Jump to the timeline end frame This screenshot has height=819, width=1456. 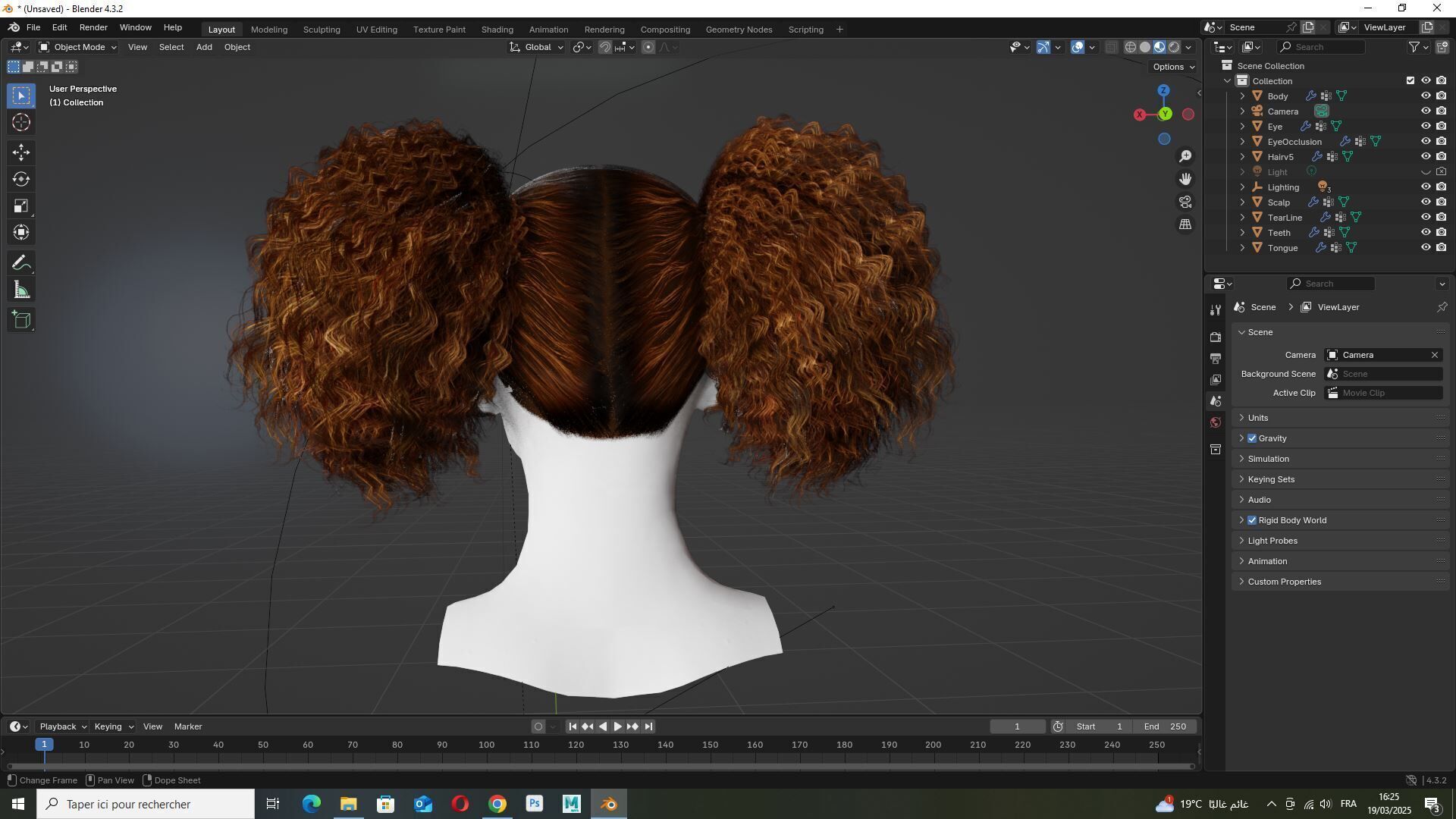tap(648, 726)
